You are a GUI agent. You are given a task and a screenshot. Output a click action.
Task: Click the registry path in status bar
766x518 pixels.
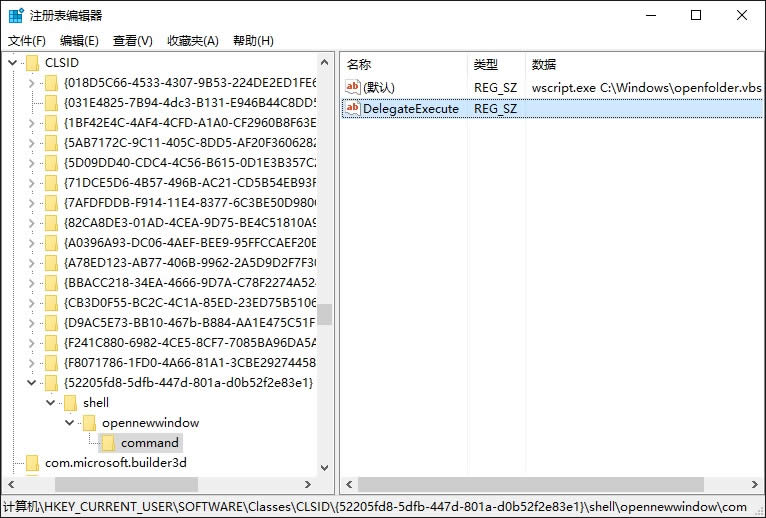pos(375,507)
